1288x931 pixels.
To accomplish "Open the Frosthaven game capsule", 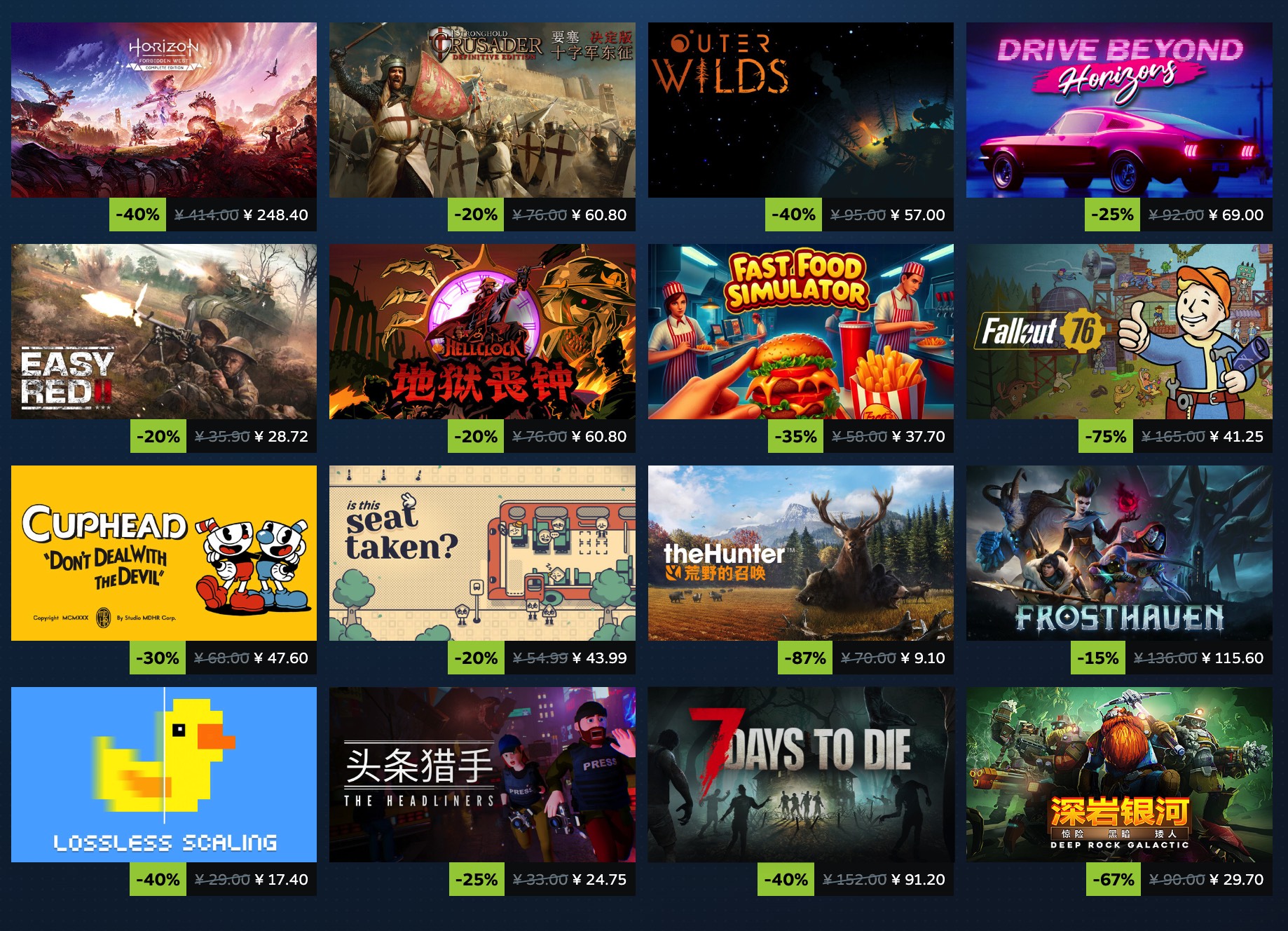I will click(1119, 553).
